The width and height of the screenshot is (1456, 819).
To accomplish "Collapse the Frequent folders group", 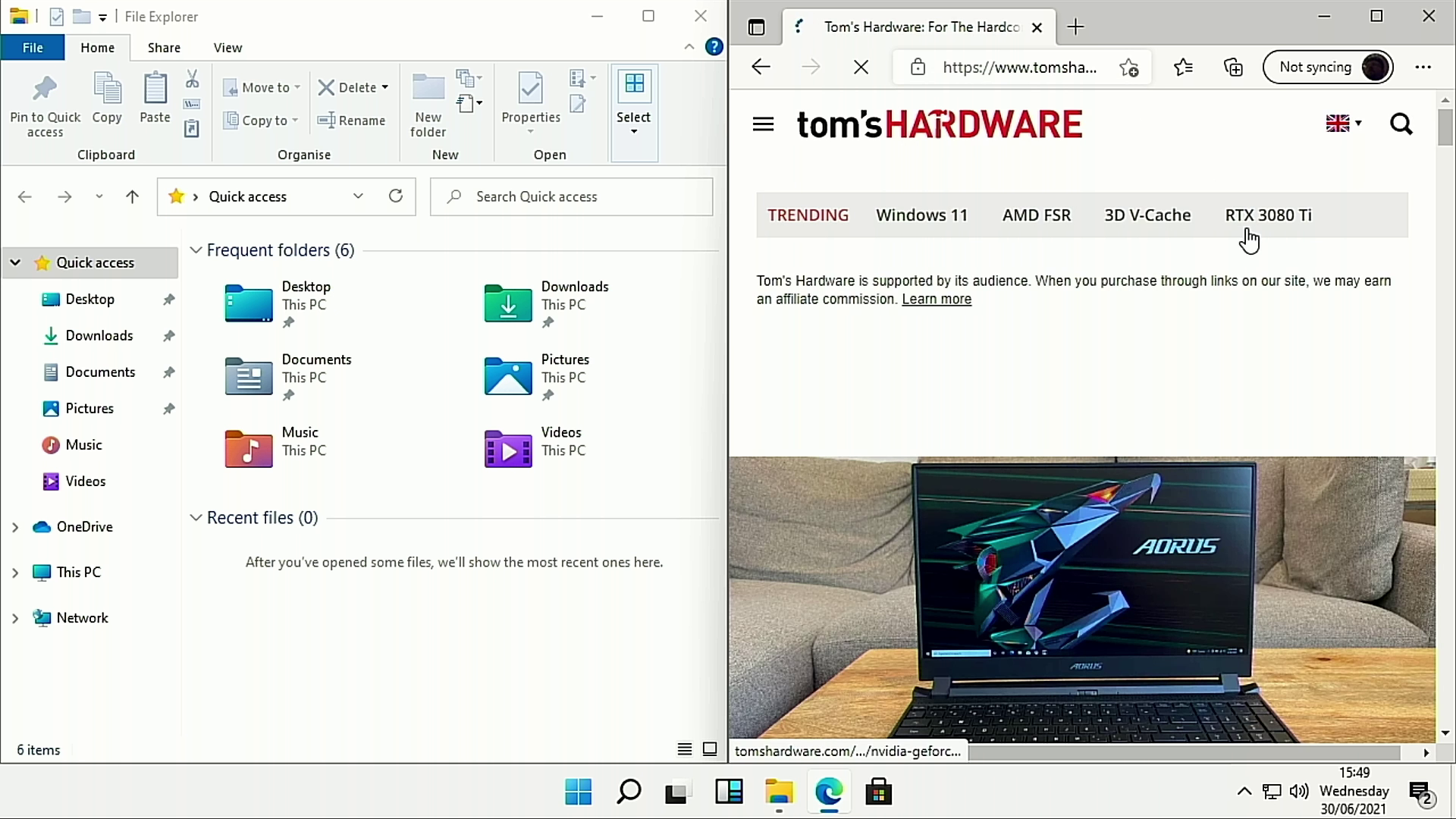I will pyautogui.click(x=196, y=250).
